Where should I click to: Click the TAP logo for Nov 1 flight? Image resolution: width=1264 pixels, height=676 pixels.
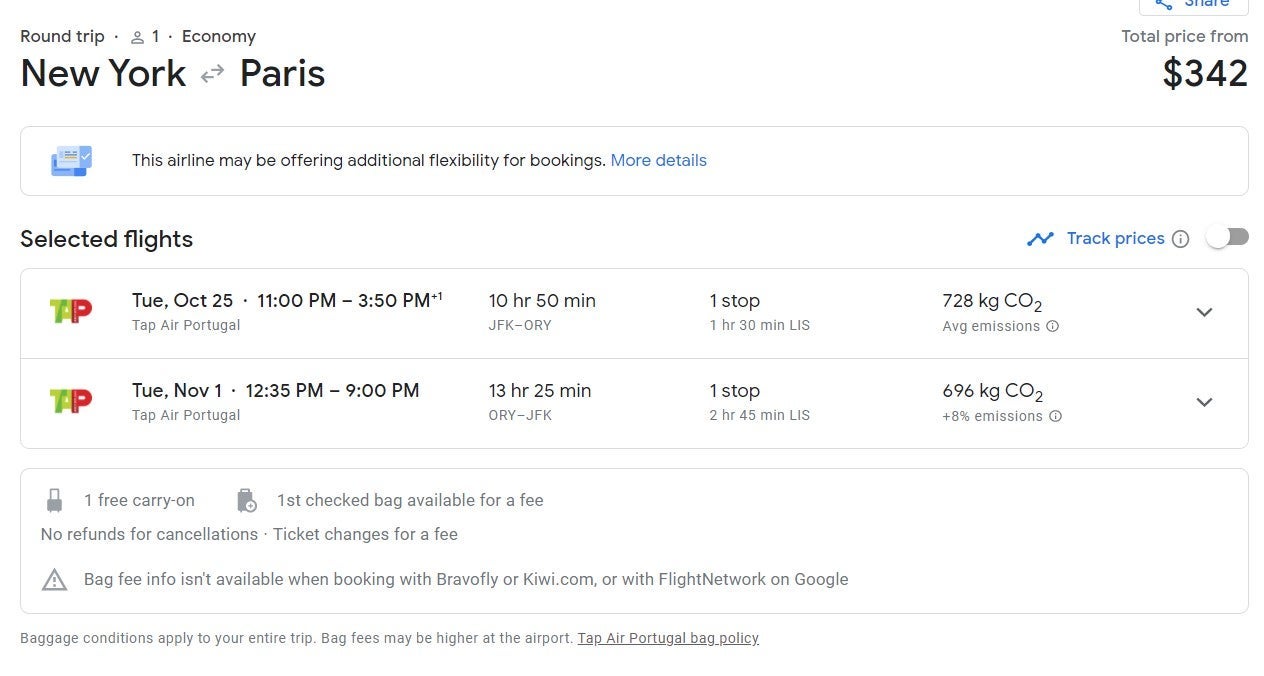[70, 401]
